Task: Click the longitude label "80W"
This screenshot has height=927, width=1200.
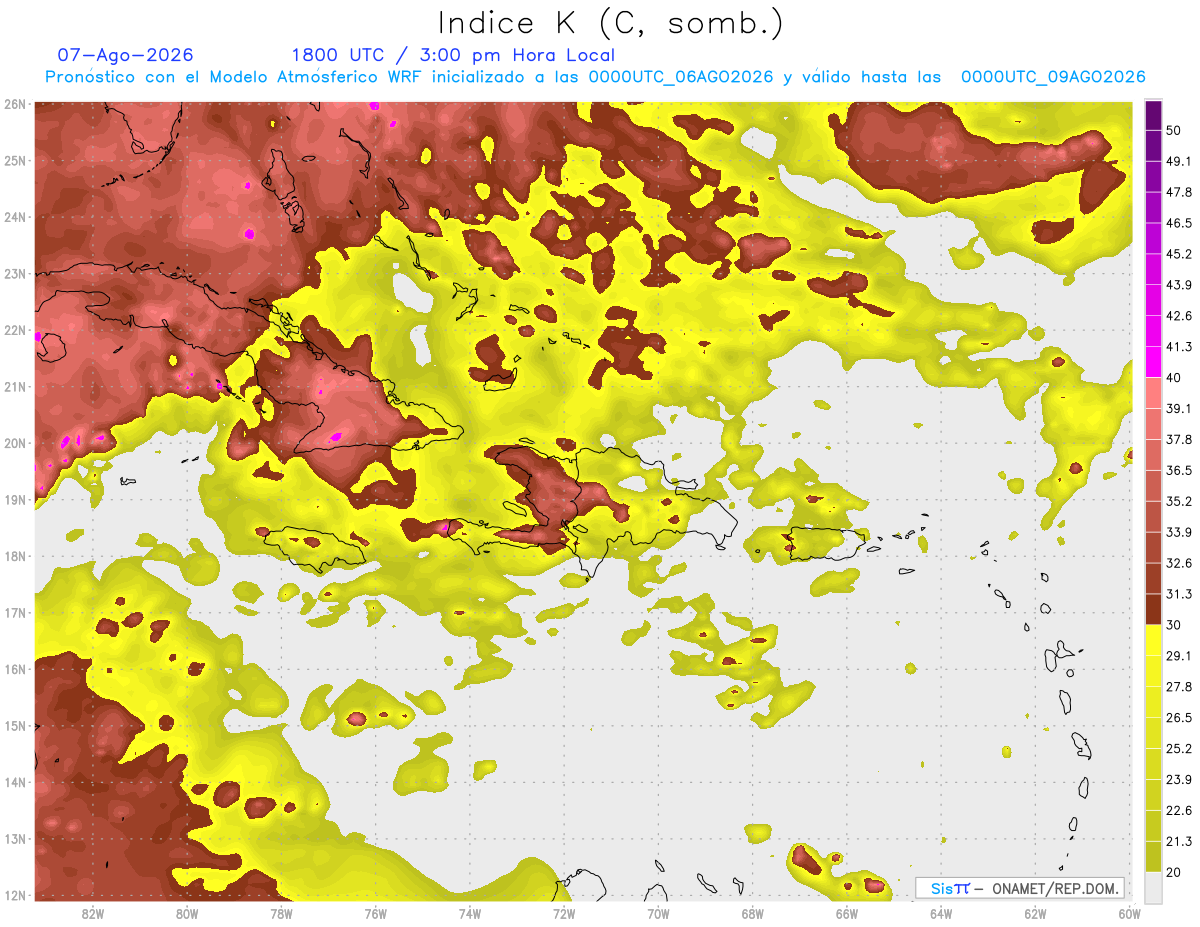Action: tap(187, 913)
